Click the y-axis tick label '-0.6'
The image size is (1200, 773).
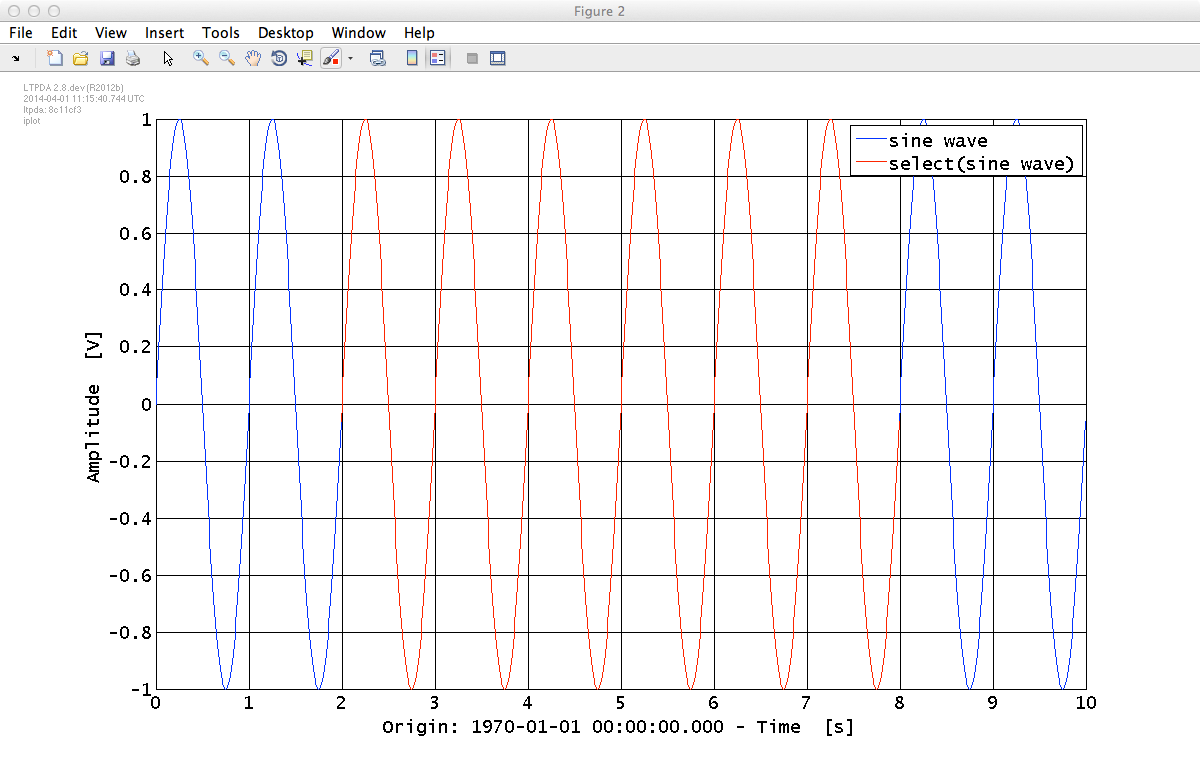pos(133,576)
